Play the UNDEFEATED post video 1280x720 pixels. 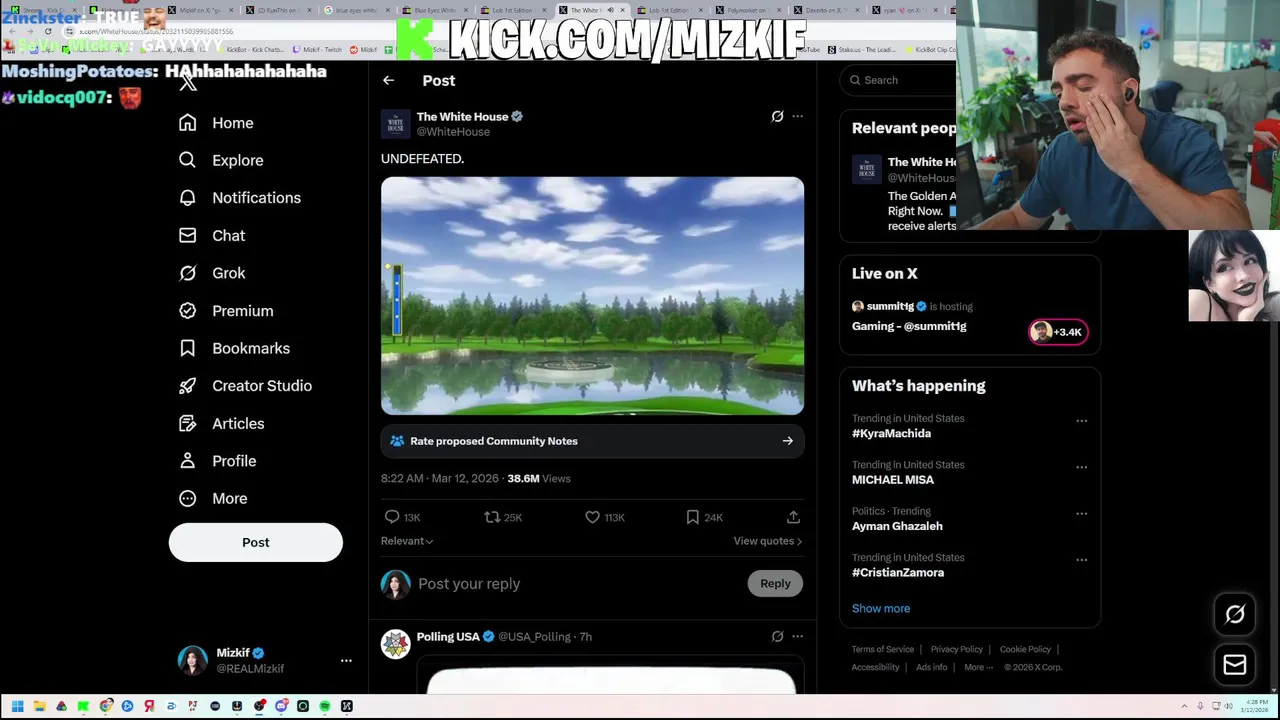tap(592, 296)
